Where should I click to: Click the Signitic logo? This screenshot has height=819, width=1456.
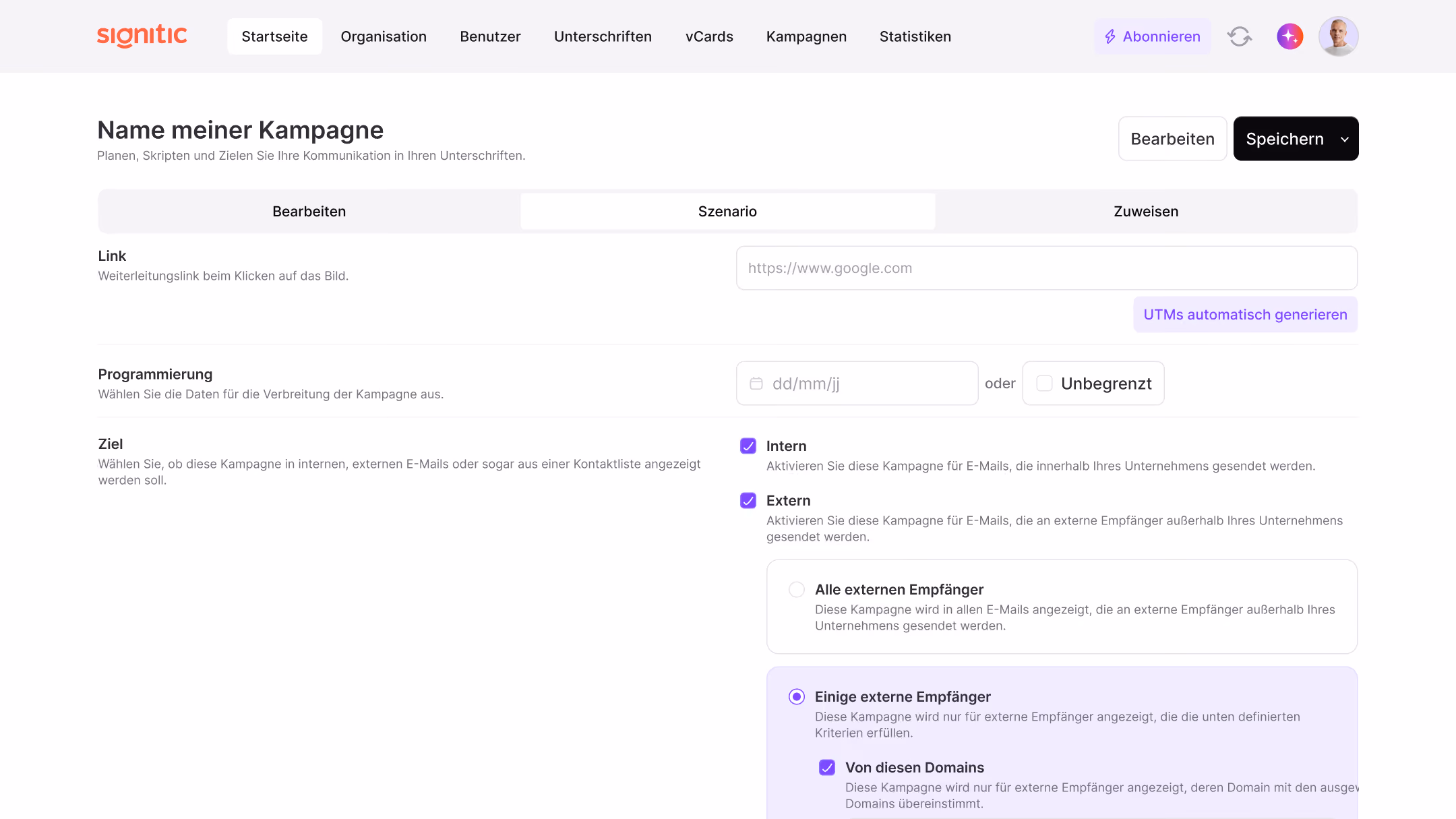[x=142, y=36]
